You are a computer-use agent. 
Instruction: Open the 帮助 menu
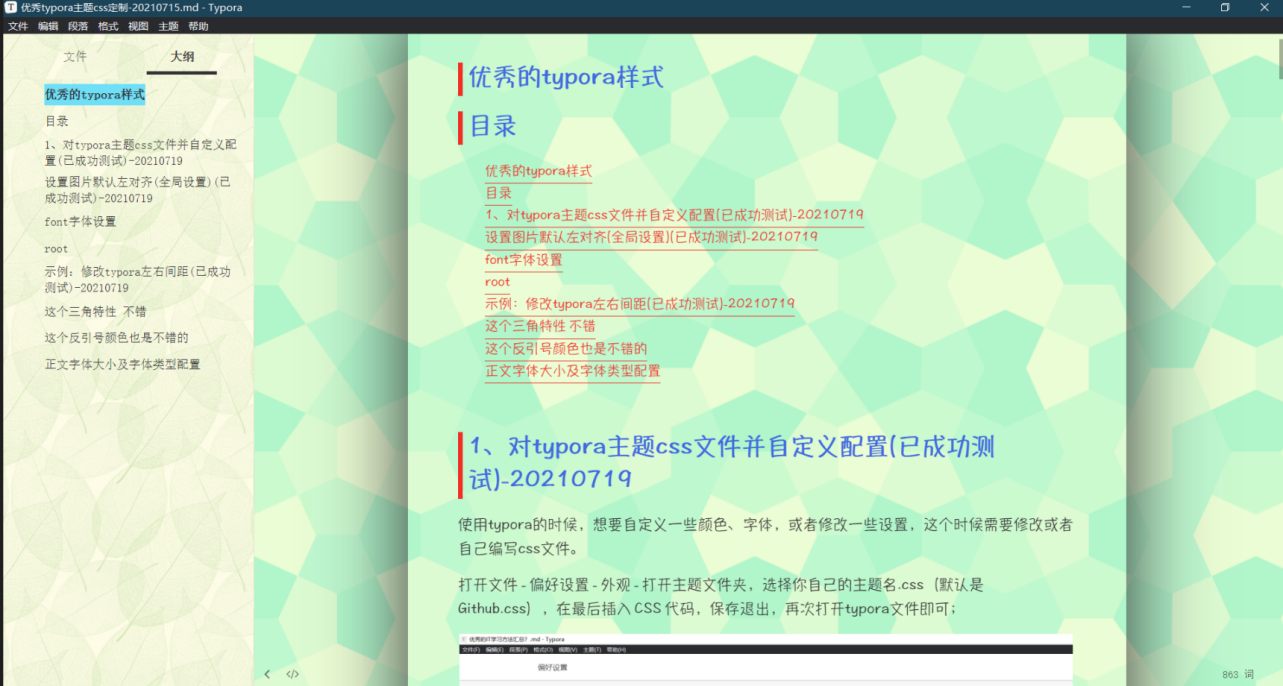point(198,26)
